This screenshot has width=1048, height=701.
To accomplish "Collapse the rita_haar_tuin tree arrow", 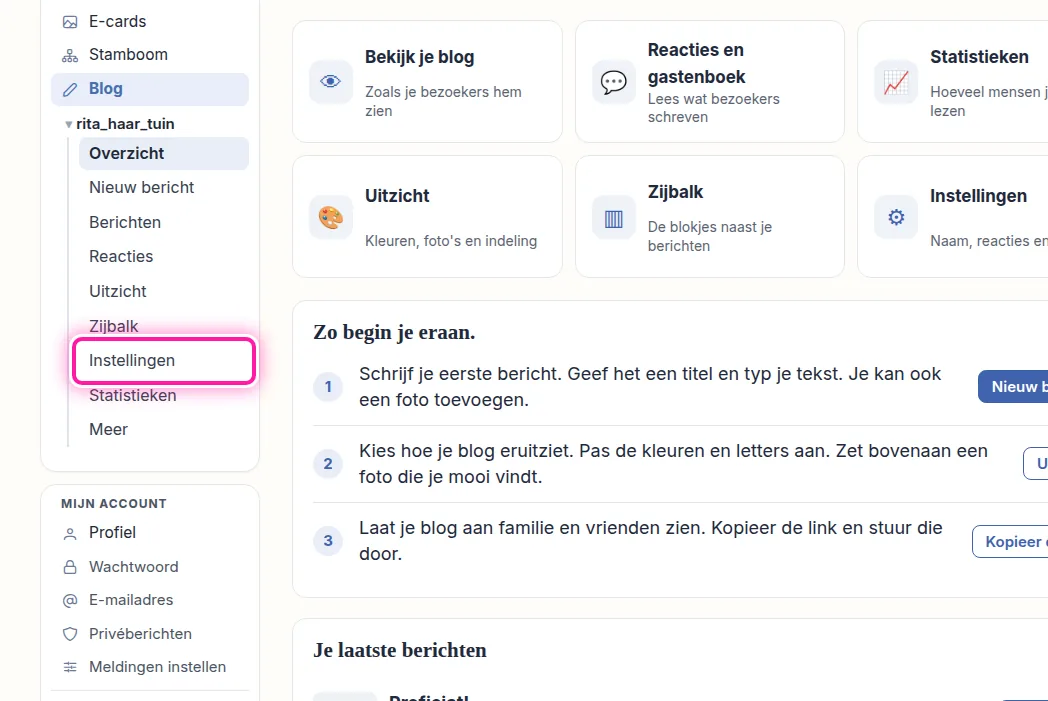I will (68, 124).
